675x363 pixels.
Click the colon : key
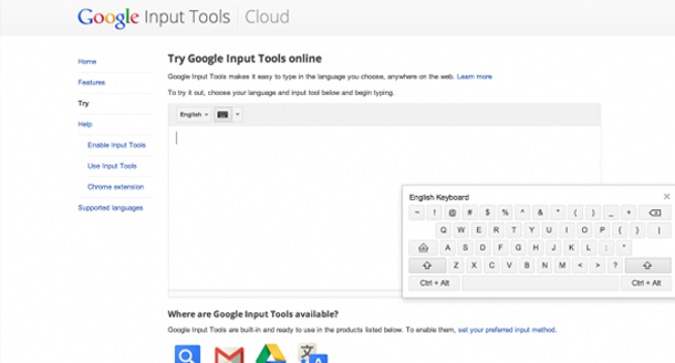606,248
